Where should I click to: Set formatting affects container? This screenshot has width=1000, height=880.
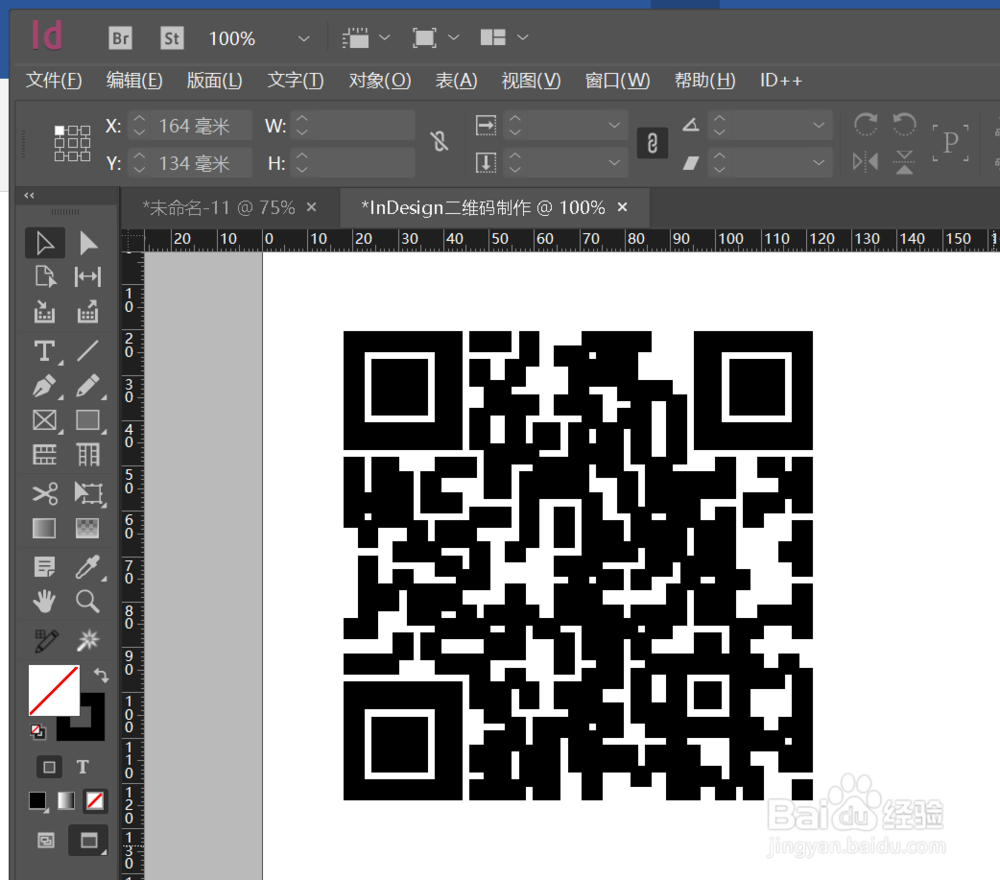[49, 767]
